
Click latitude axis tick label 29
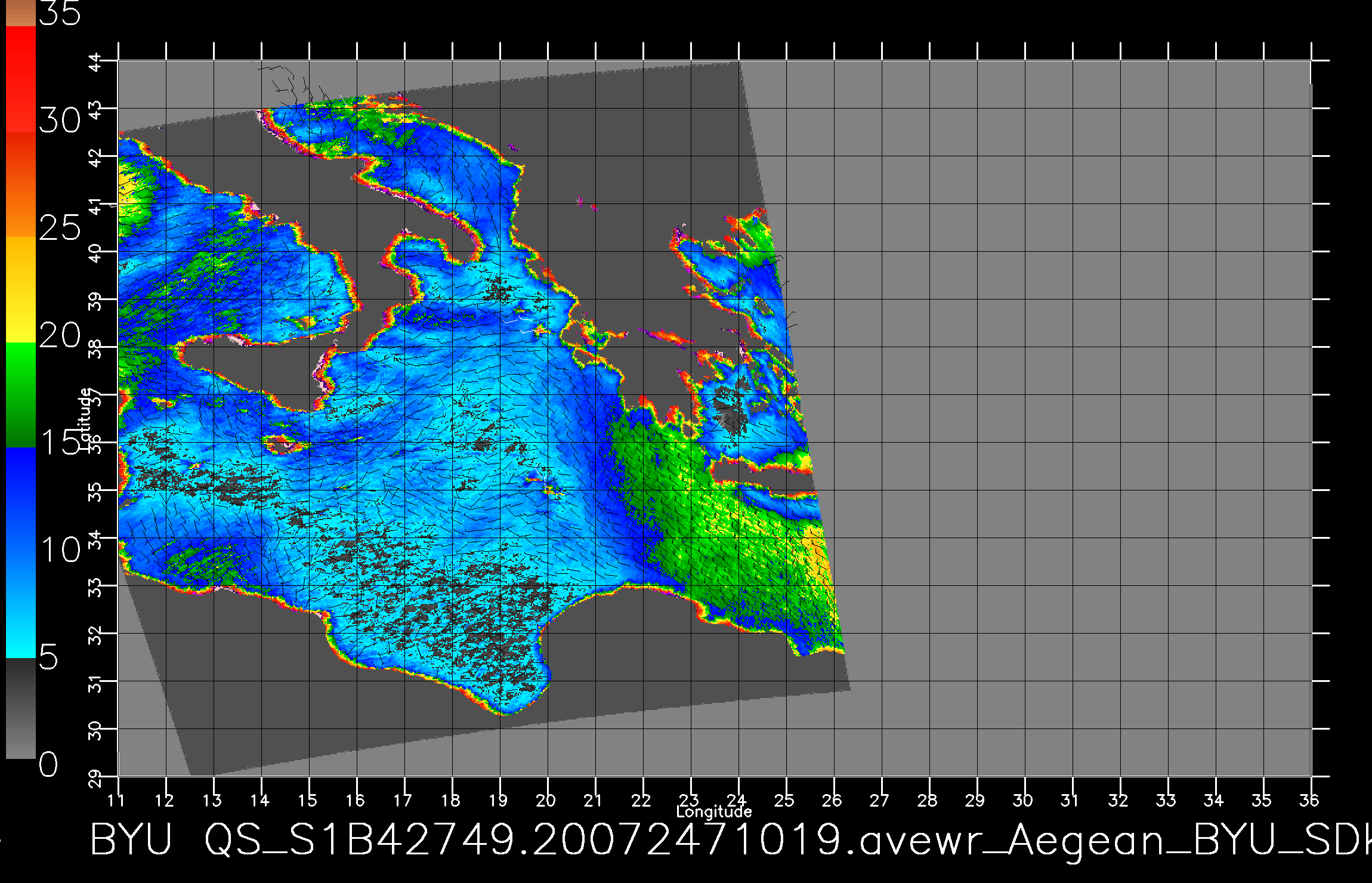point(96,777)
